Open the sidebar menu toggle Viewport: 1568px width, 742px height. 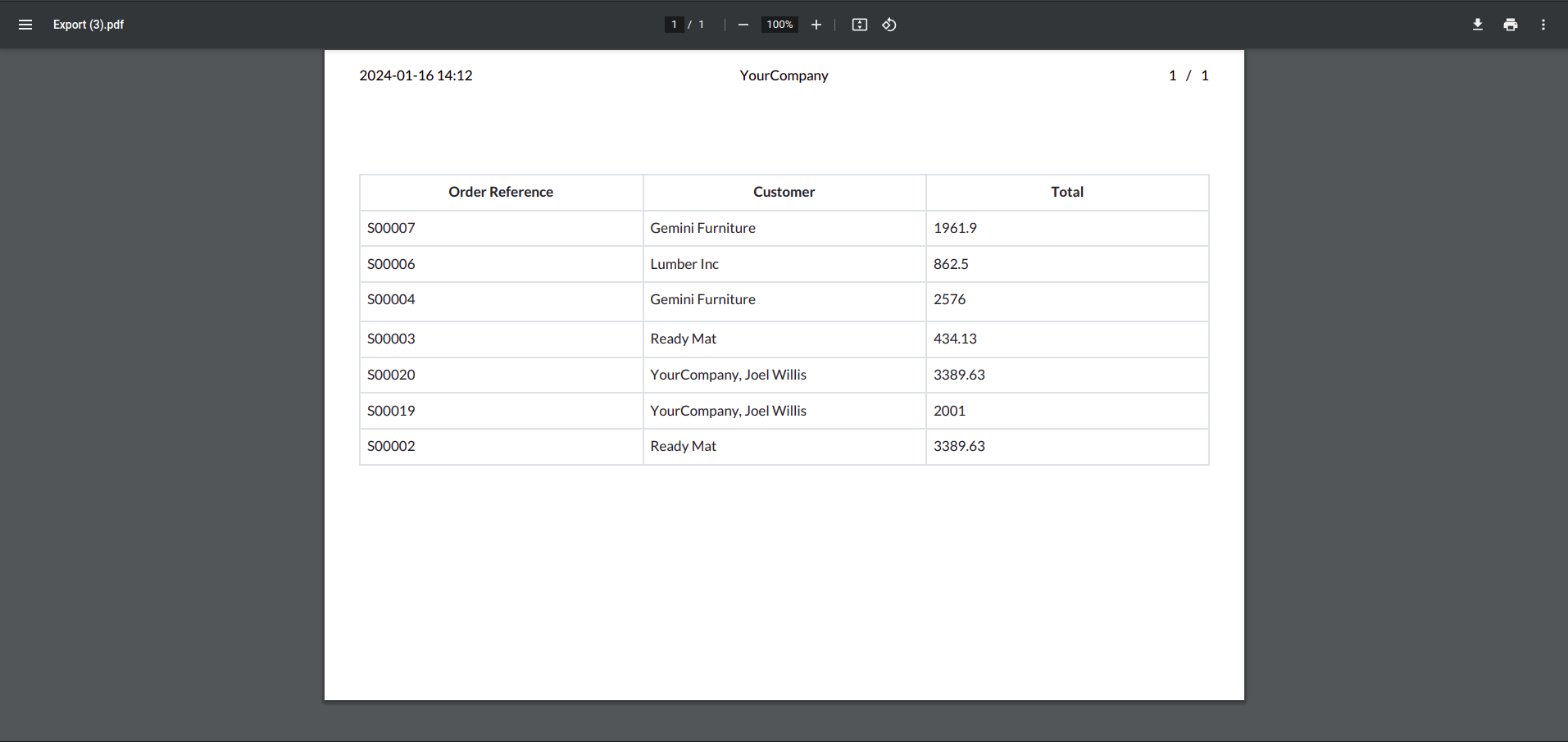click(x=25, y=25)
